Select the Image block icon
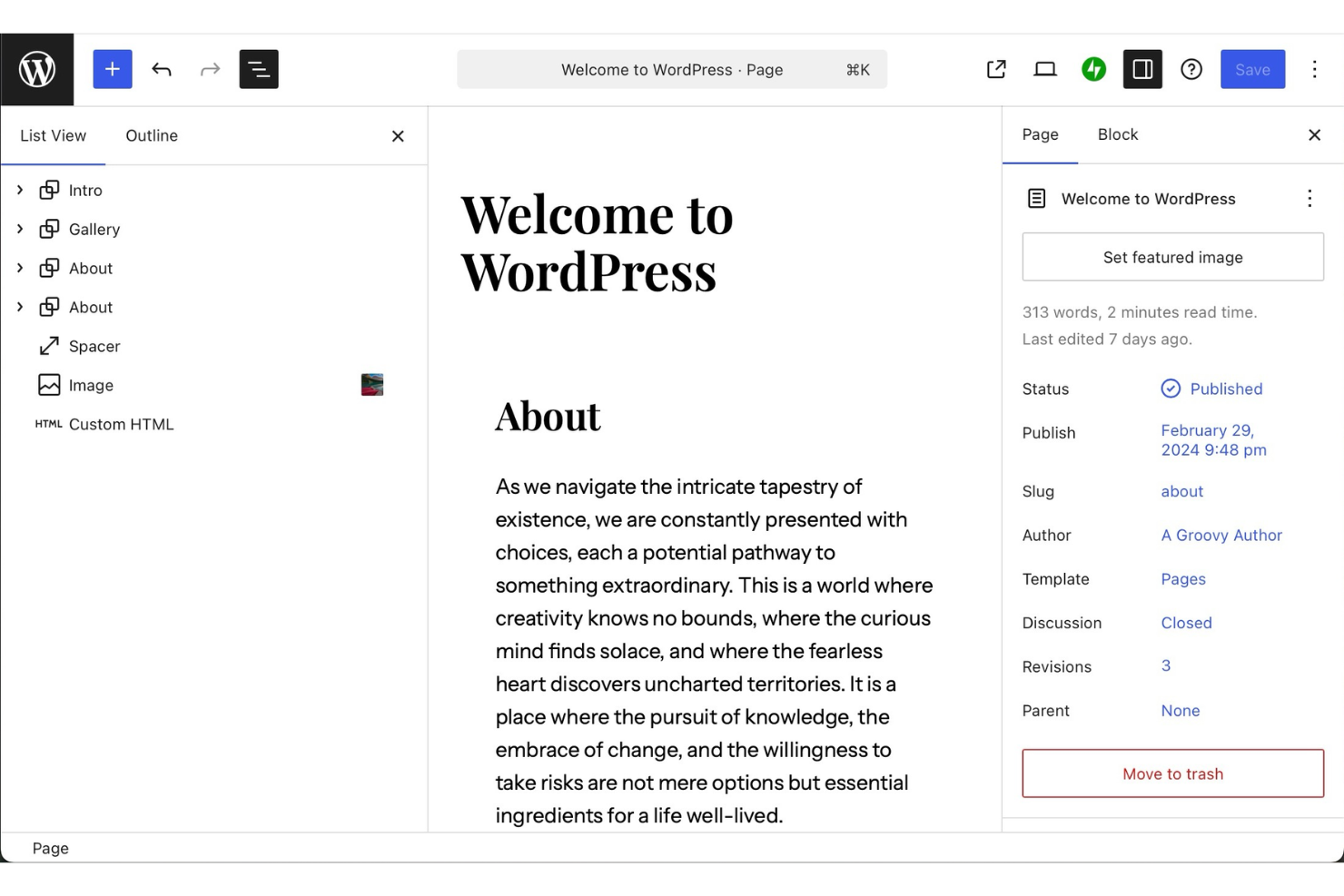Screen dimensions: 1344x896 click(49, 385)
